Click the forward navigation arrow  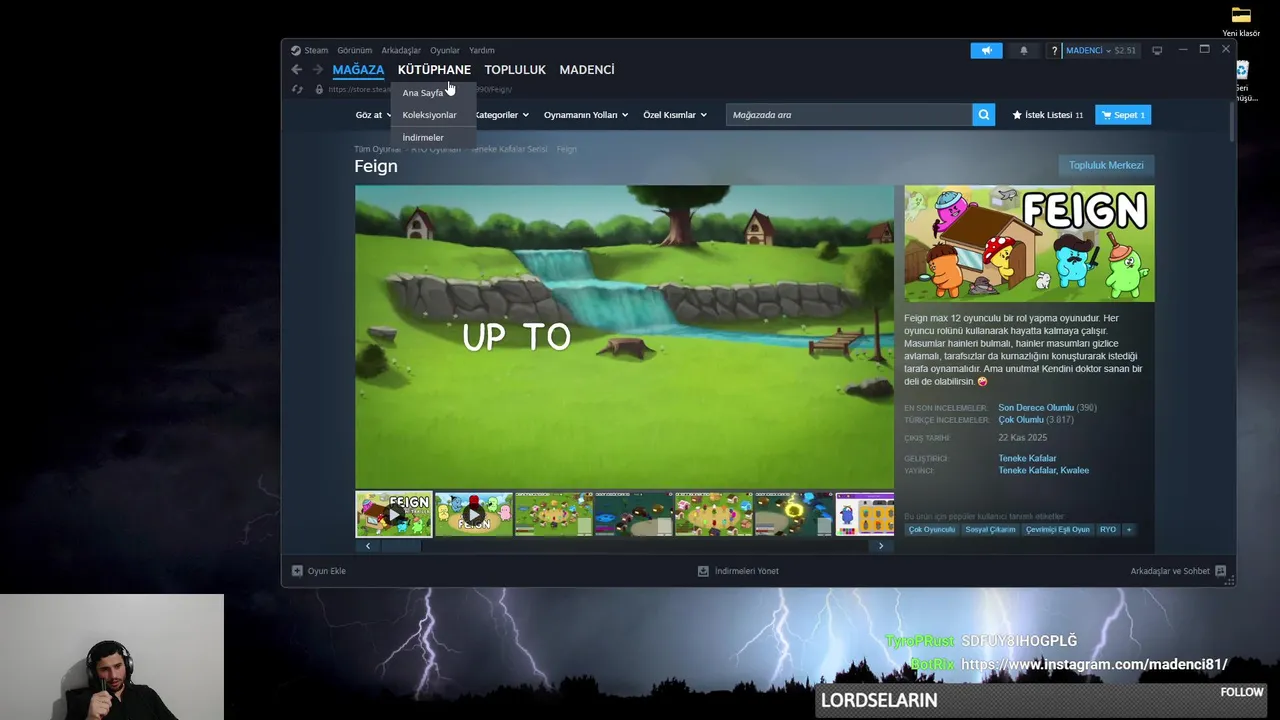coord(317,70)
